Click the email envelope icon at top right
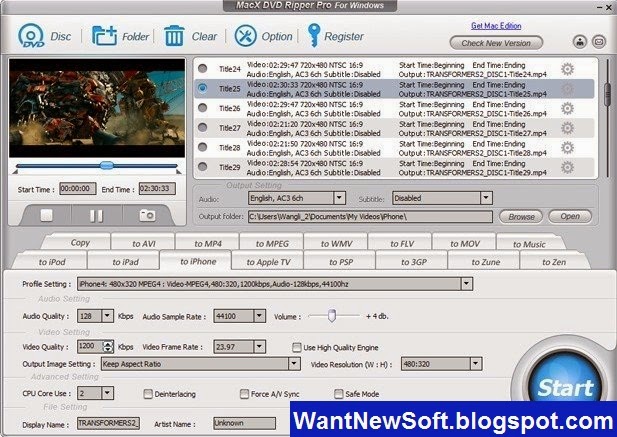The width and height of the screenshot is (617, 437). click(x=599, y=42)
